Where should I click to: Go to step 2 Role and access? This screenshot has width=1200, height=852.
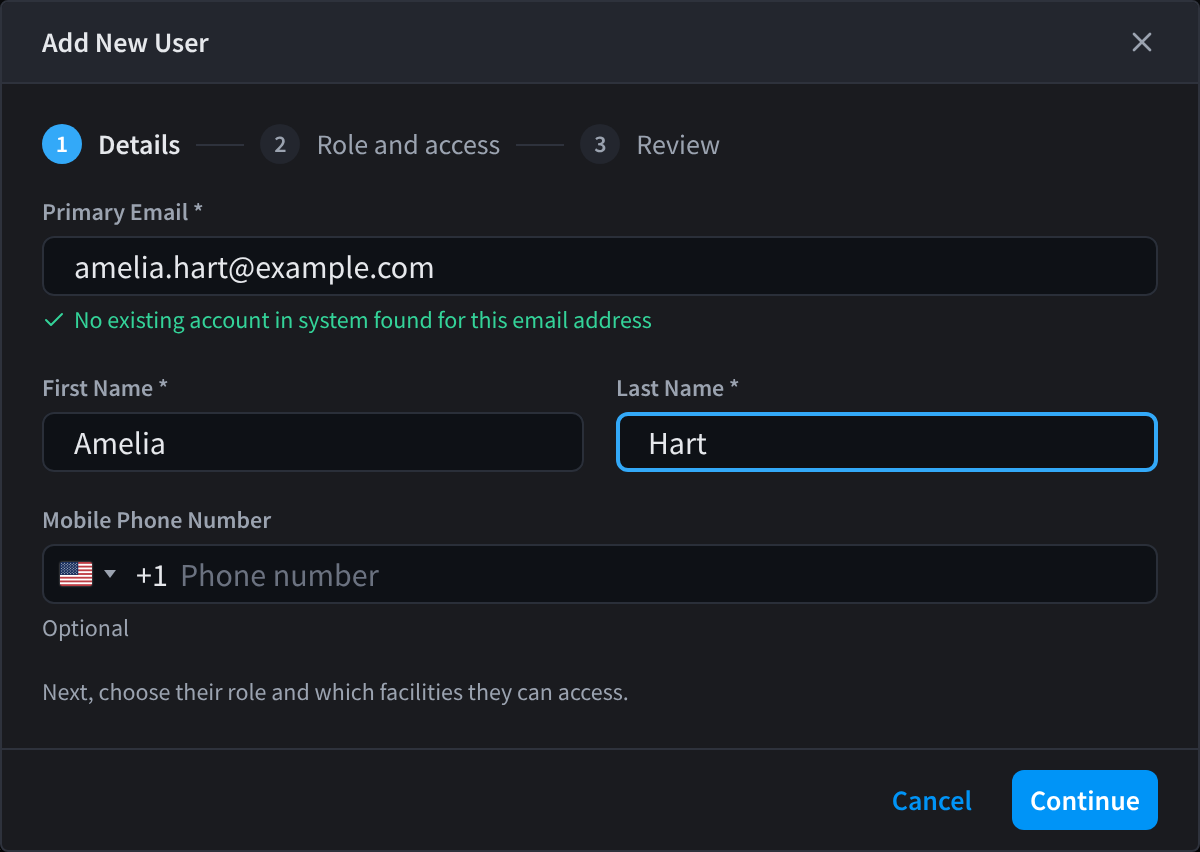point(380,145)
